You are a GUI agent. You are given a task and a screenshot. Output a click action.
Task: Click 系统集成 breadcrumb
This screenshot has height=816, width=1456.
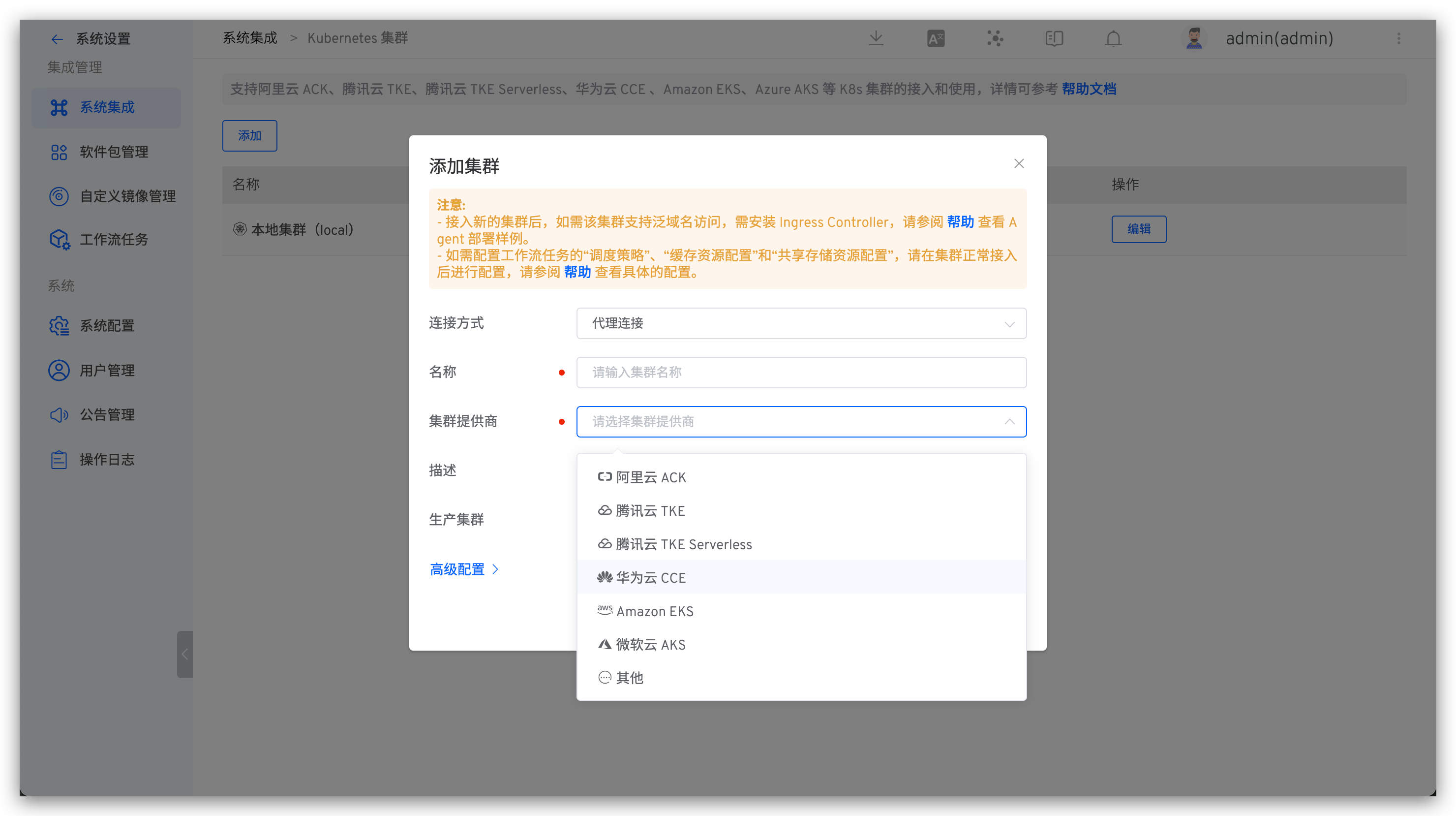point(250,38)
